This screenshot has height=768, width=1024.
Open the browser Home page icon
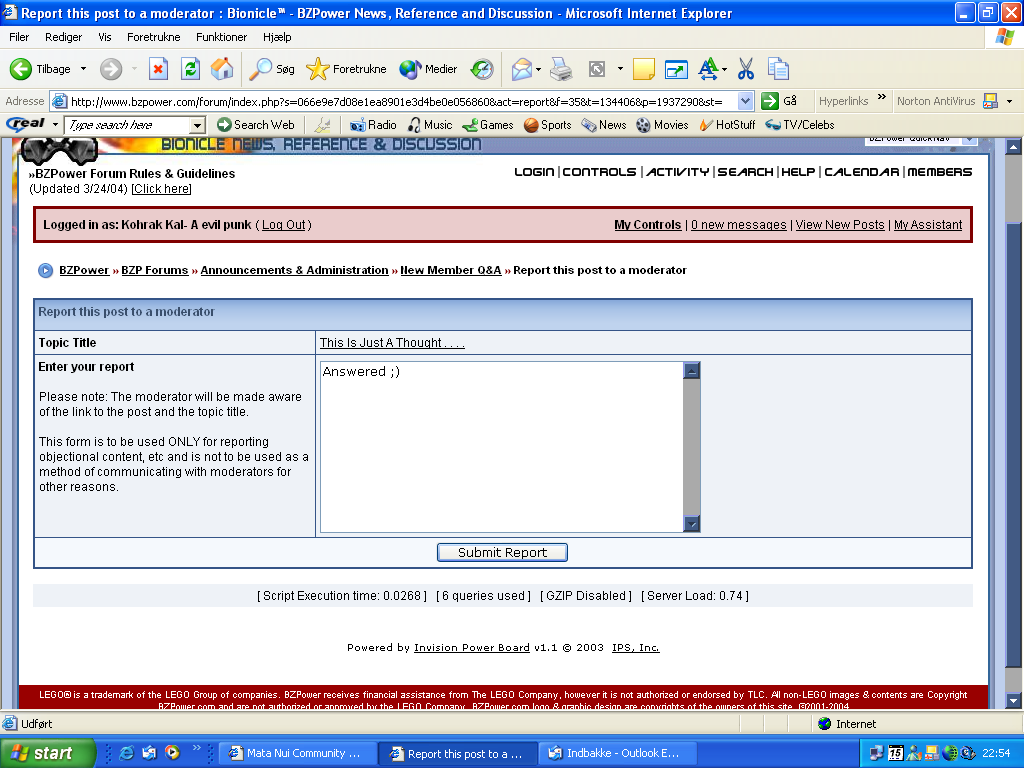pyautogui.click(x=222, y=70)
